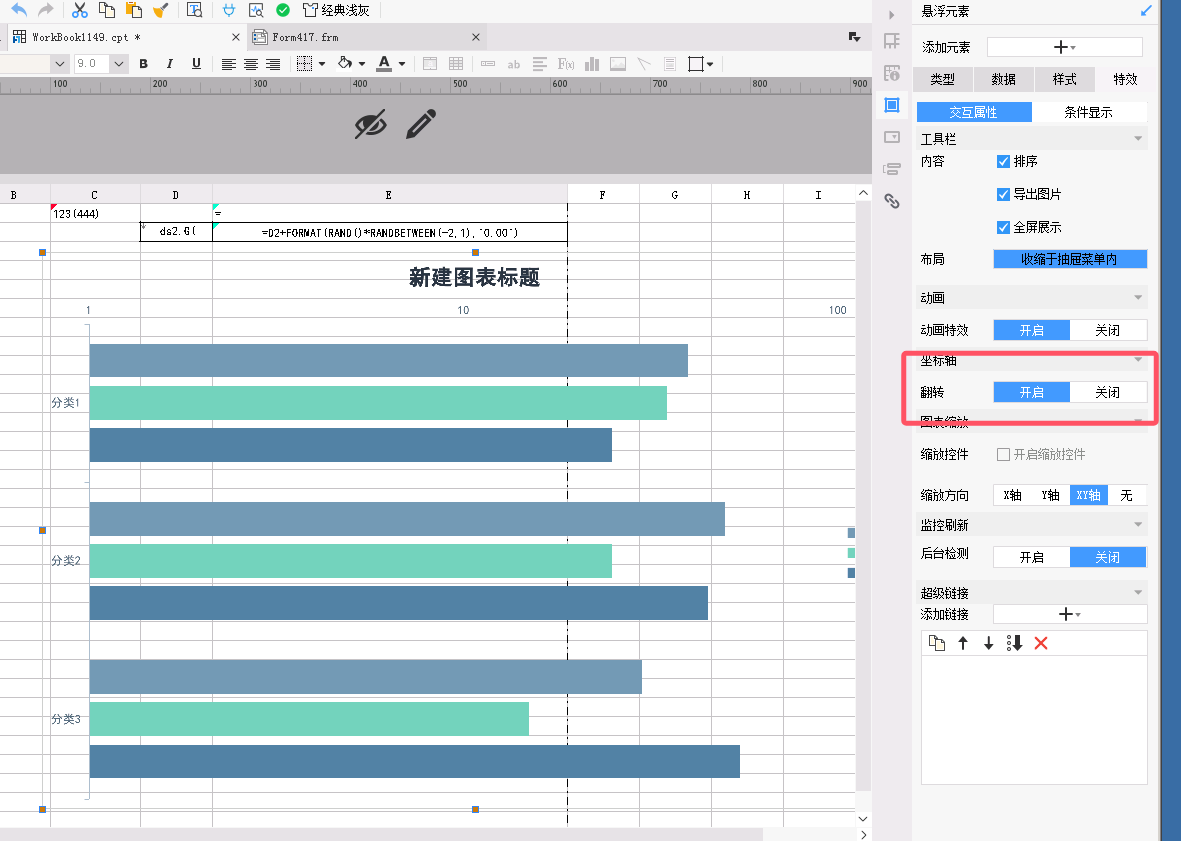The image size is (1181, 841).
Task: Move the hyperlink up with the up arrow
Action: coord(963,643)
